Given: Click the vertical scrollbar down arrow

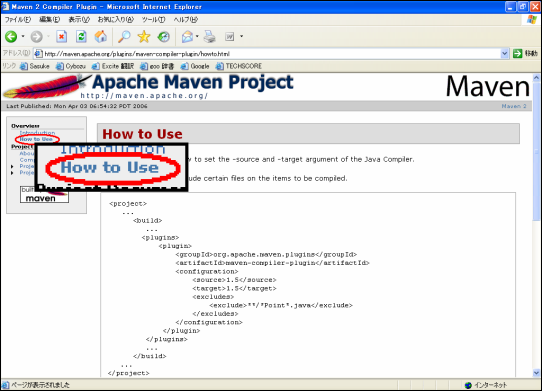Looking at the screenshot, I should pyautogui.click(x=536, y=373).
